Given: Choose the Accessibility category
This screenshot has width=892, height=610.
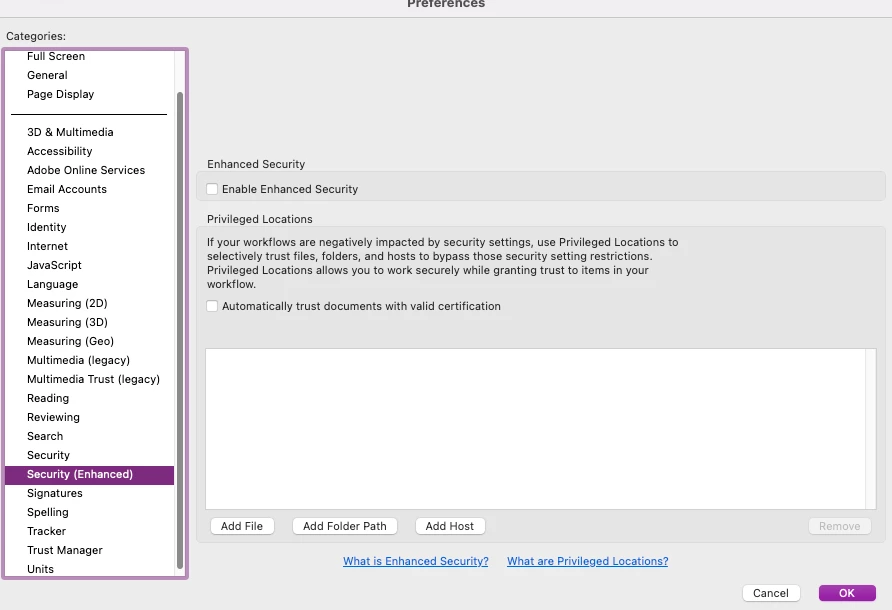Looking at the screenshot, I should tap(89, 151).
